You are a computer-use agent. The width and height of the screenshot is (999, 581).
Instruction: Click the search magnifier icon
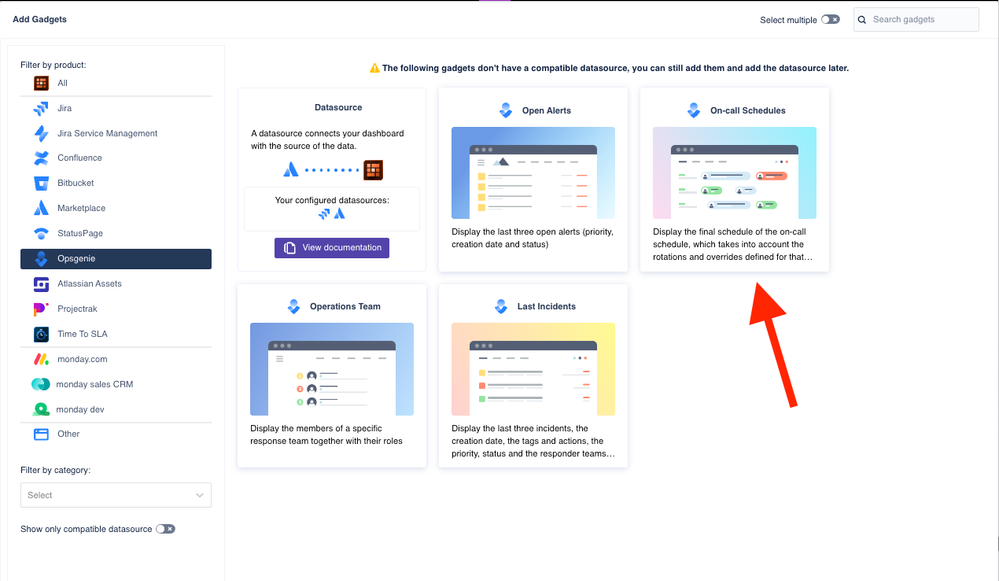click(x=862, y=20)
